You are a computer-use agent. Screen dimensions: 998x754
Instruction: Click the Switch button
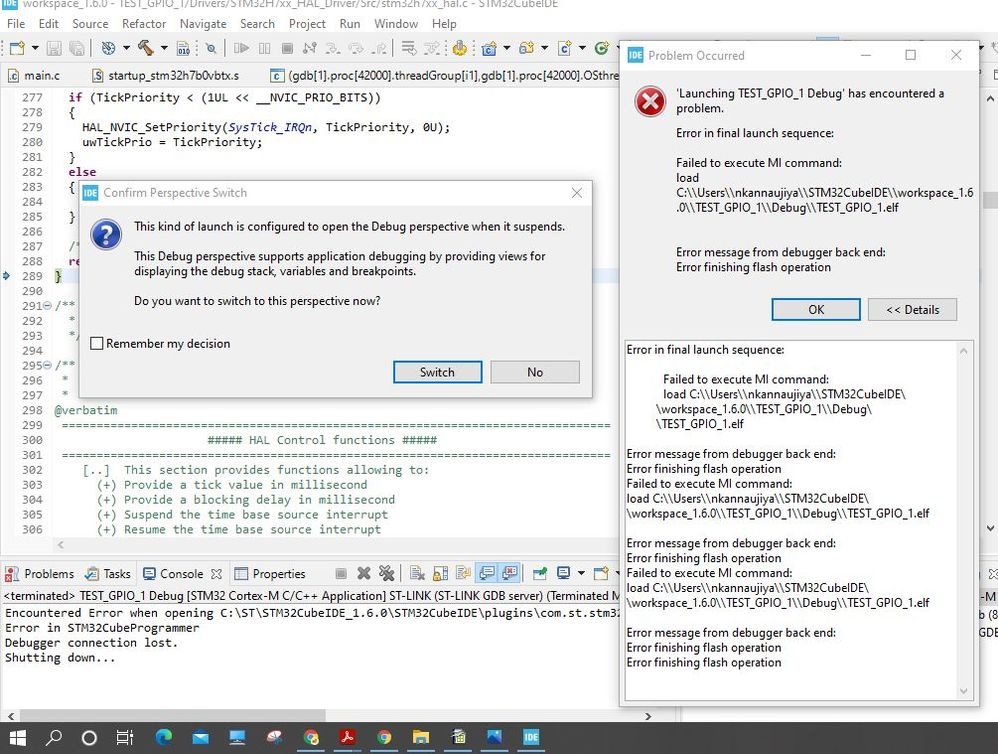pyautogui.click(x=437, y=372)
